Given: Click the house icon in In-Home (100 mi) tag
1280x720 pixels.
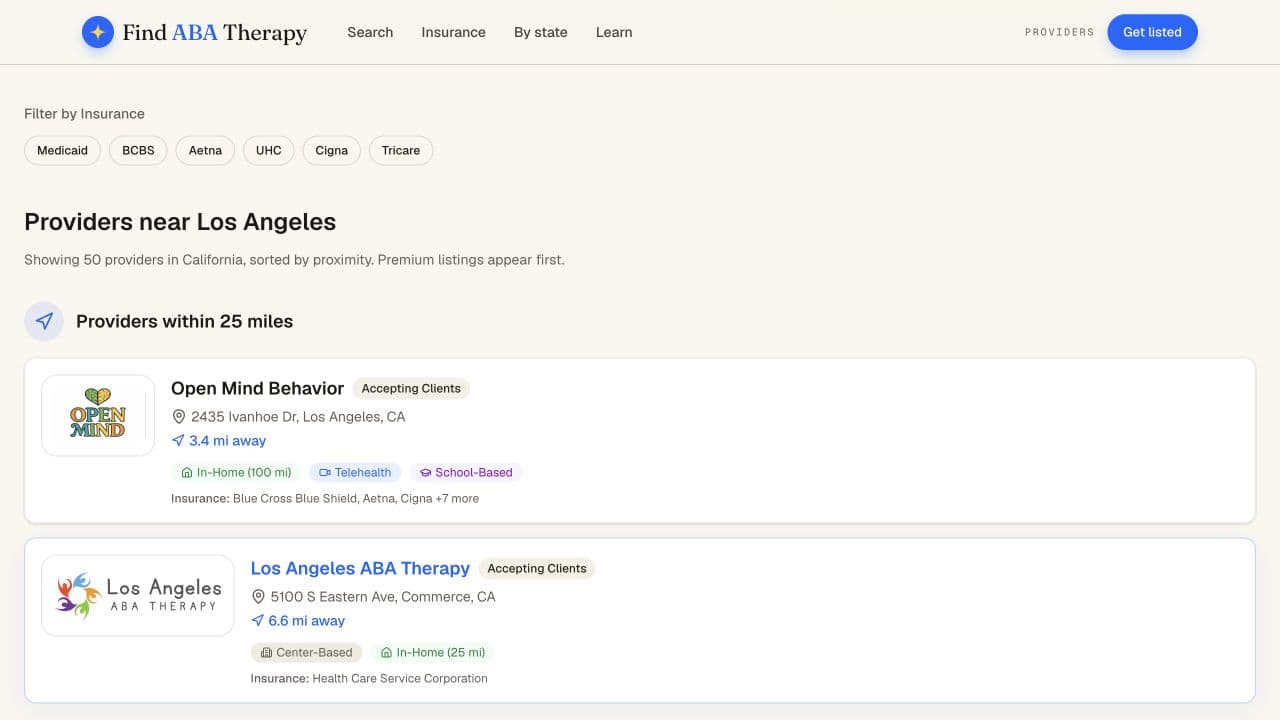Looking at the screenshot, I should tap(187, 472).
